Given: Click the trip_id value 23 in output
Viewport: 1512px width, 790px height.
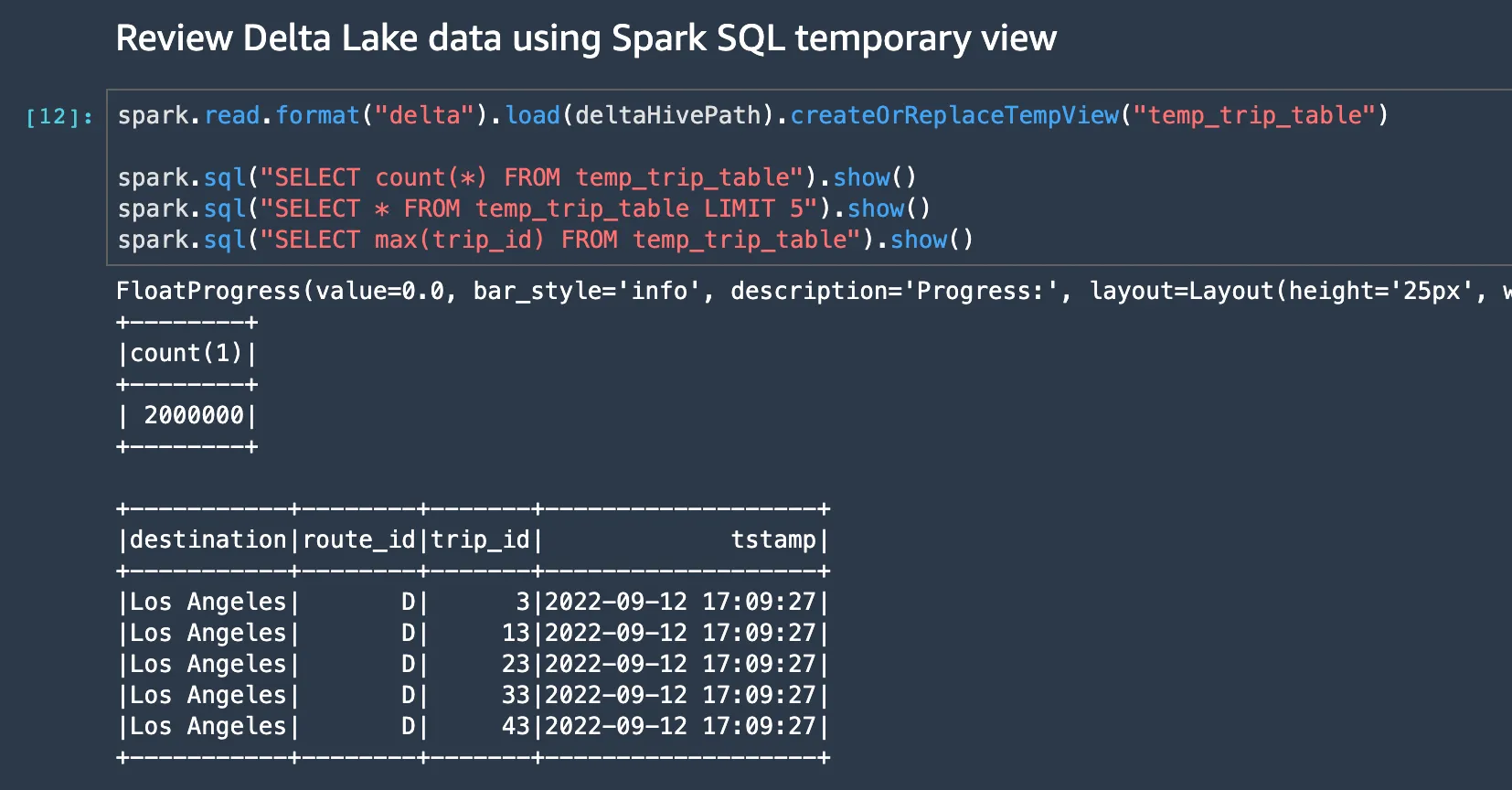Looking at the screenshot, I should coord(516,664).
